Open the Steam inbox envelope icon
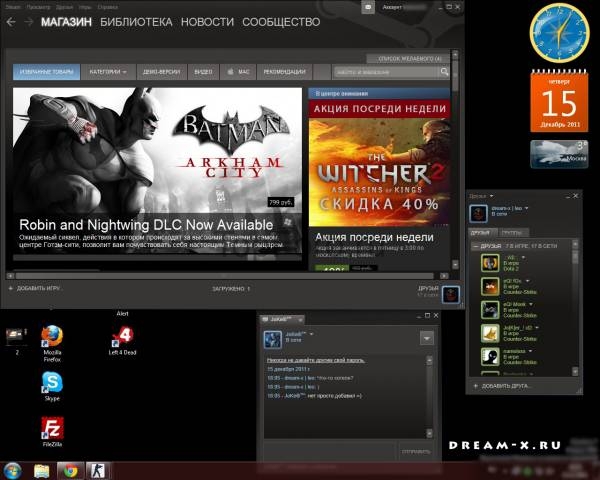This screenshot has height=480, width=600. pyautogui.click(x=368, y=7)
